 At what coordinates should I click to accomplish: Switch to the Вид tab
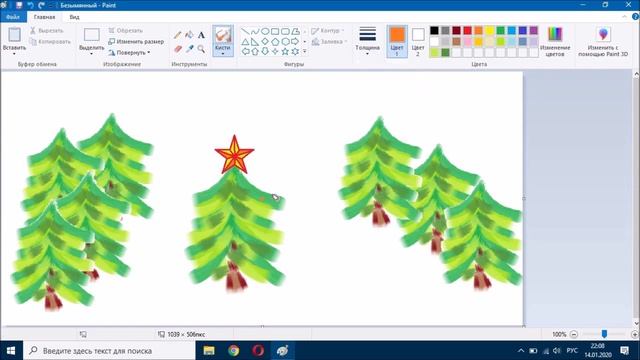click(74, 17)
